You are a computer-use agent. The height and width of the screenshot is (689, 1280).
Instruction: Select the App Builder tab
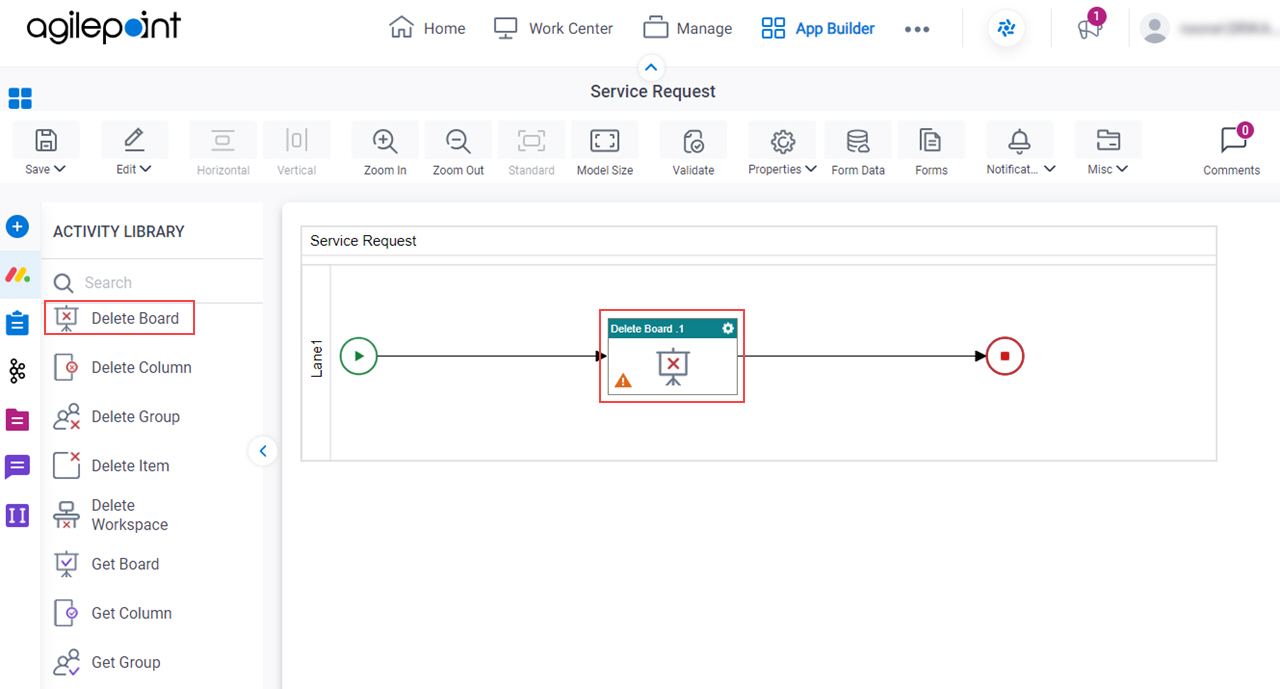[818, 28]
